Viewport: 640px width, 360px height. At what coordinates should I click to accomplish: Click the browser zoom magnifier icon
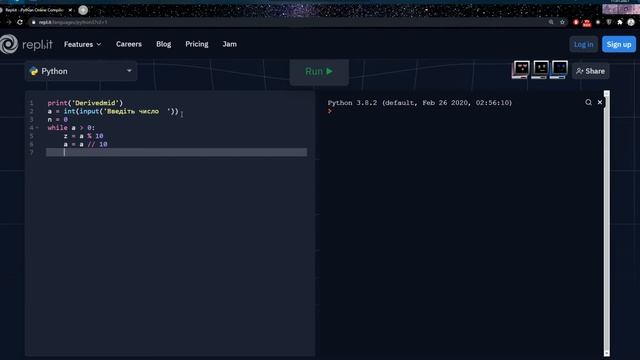[551, 22]
